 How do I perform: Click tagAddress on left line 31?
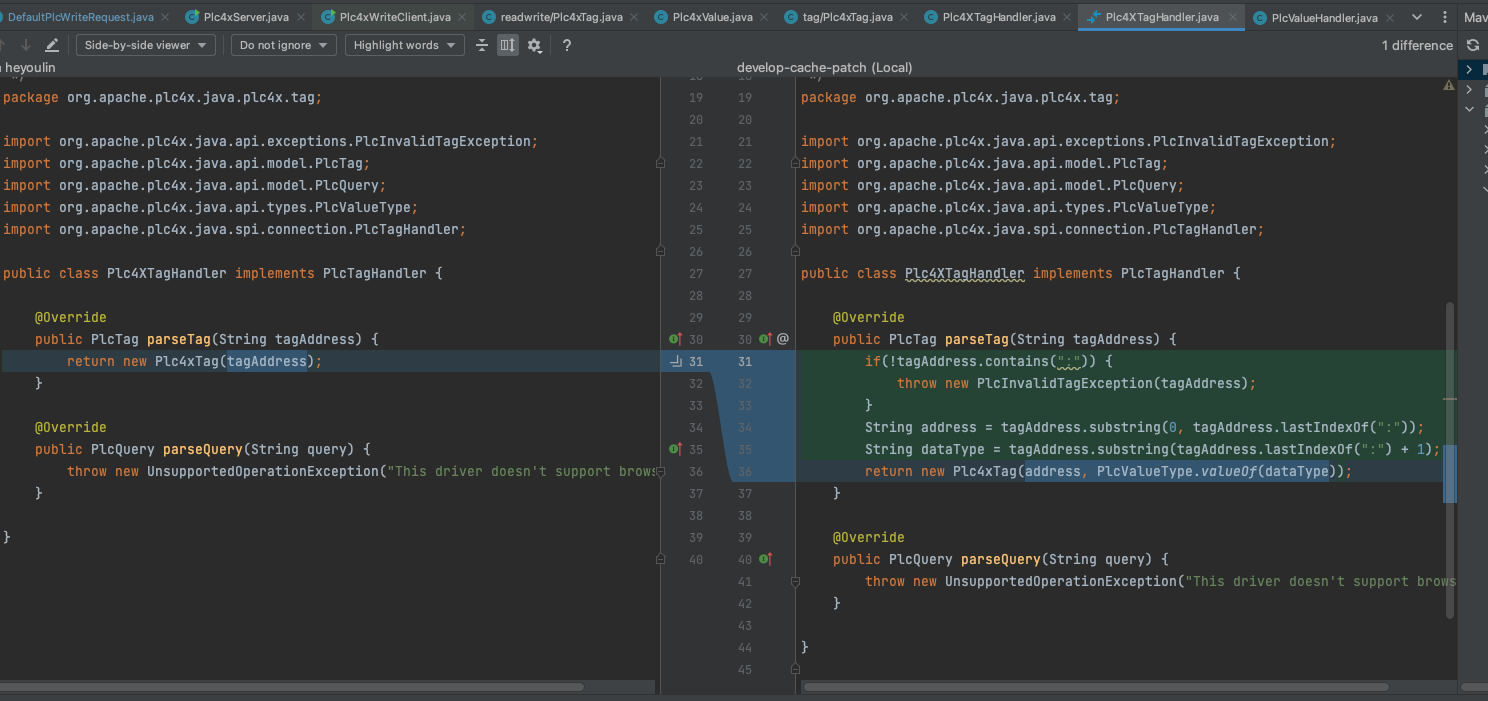point(267,361)
